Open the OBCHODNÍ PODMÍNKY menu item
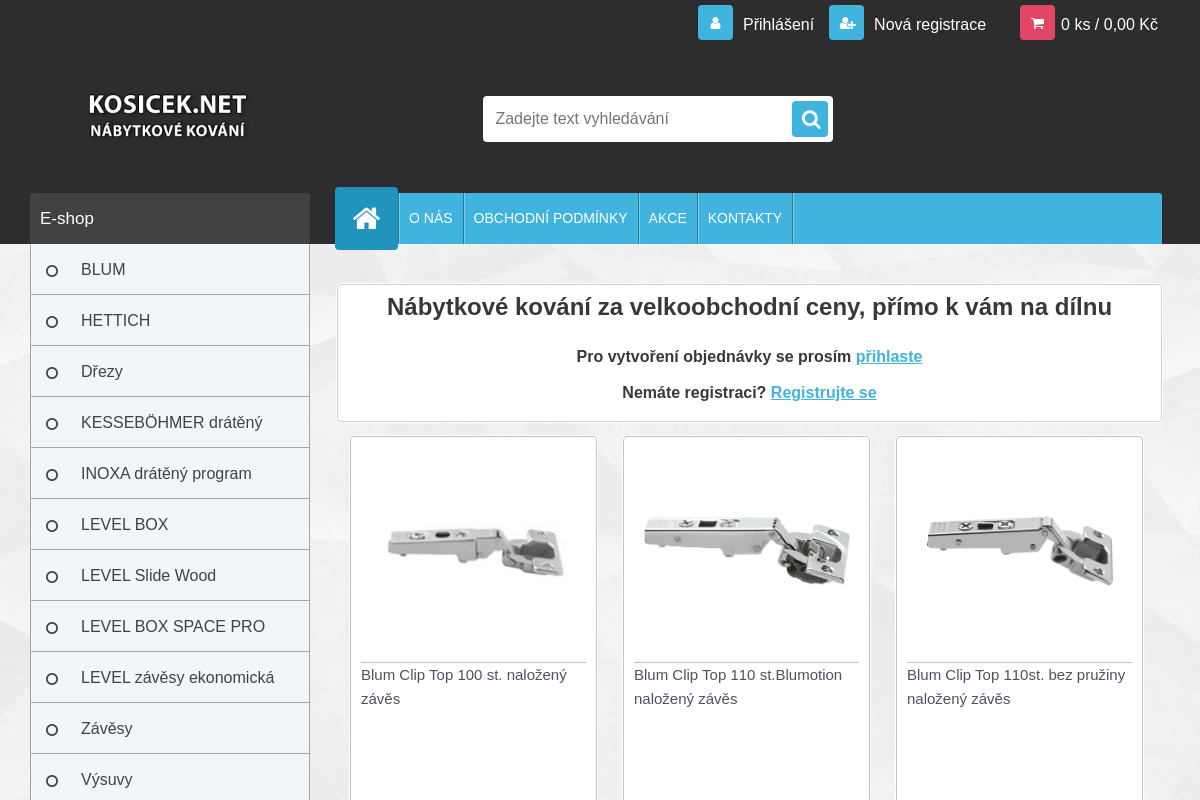1200x800 pixels. pyautogui.click(x=551, y=218)
